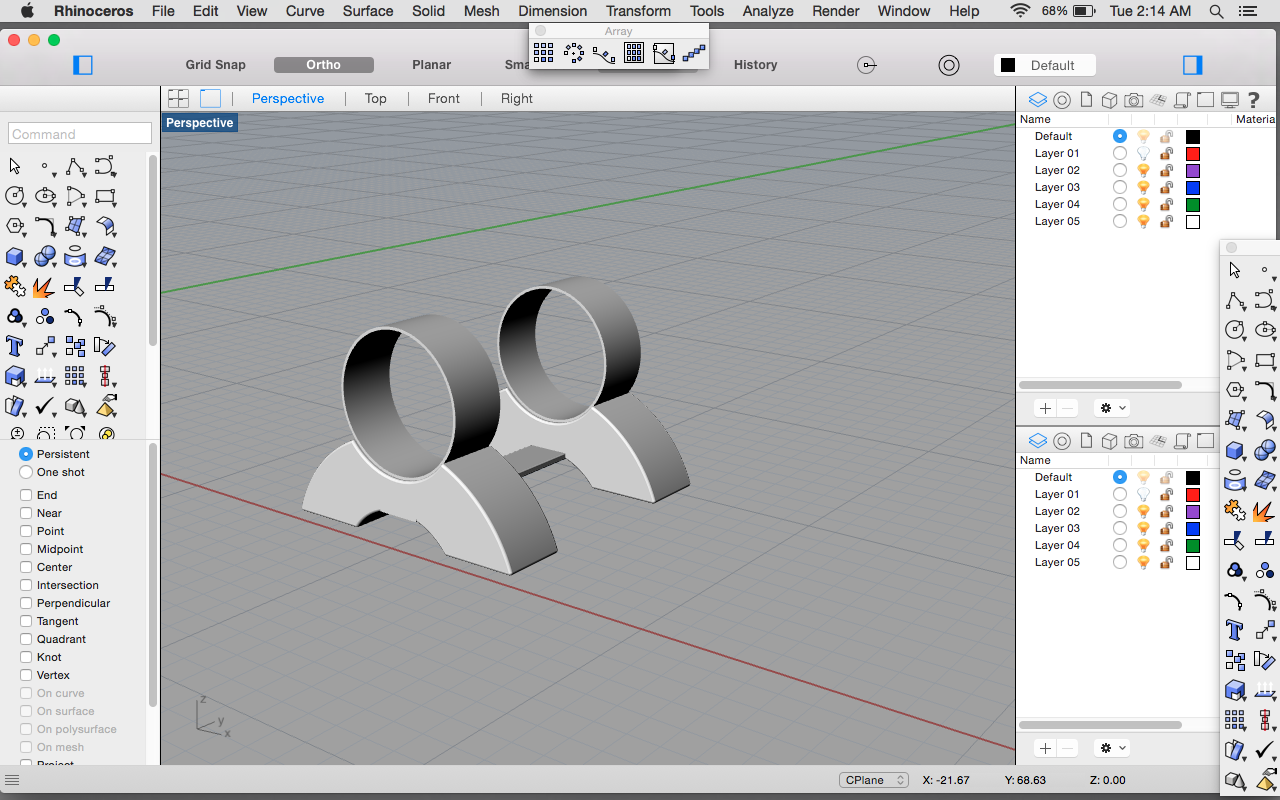Open the camera tab in upper right panel
Screen dimensions: 1280x800
point(1133,100)
